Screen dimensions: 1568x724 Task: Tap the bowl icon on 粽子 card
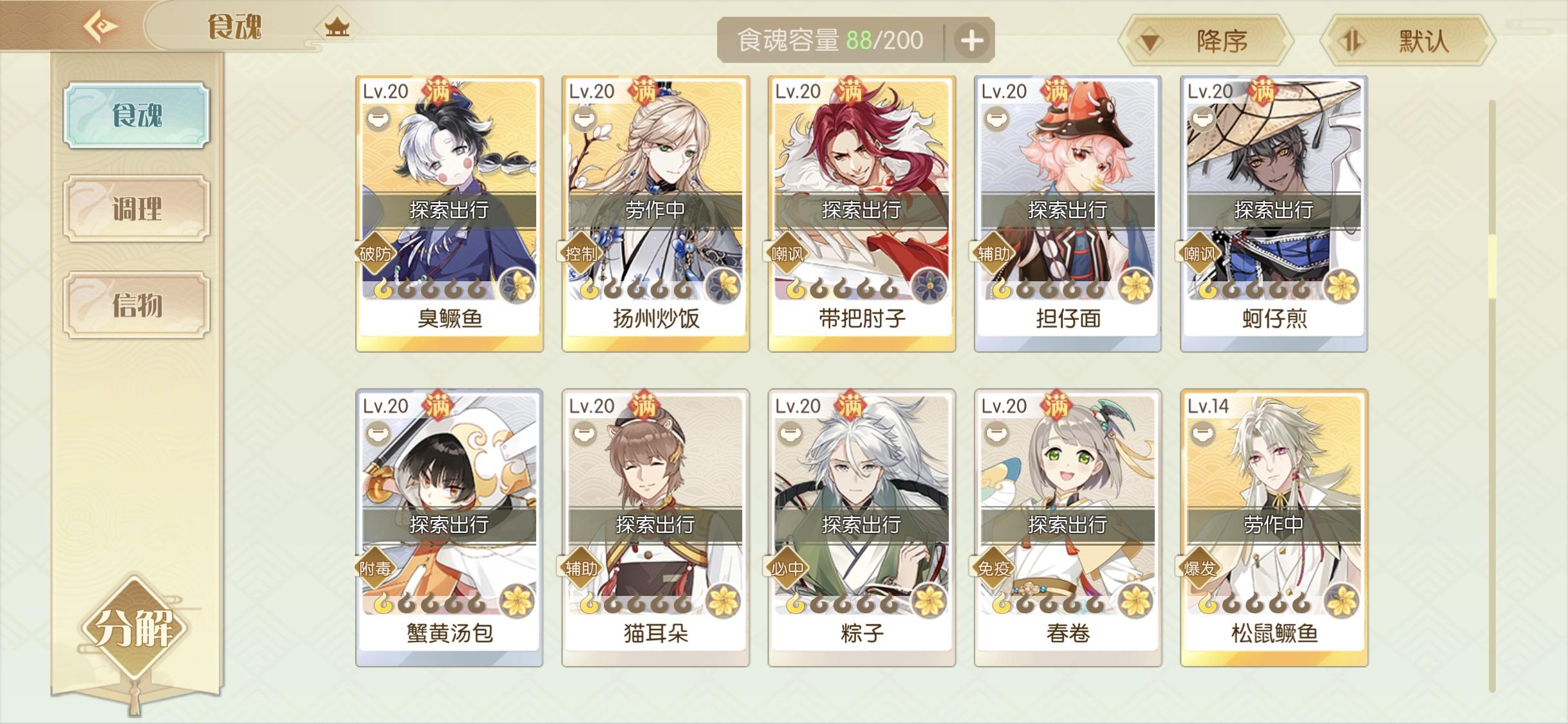tap(790, 434)
